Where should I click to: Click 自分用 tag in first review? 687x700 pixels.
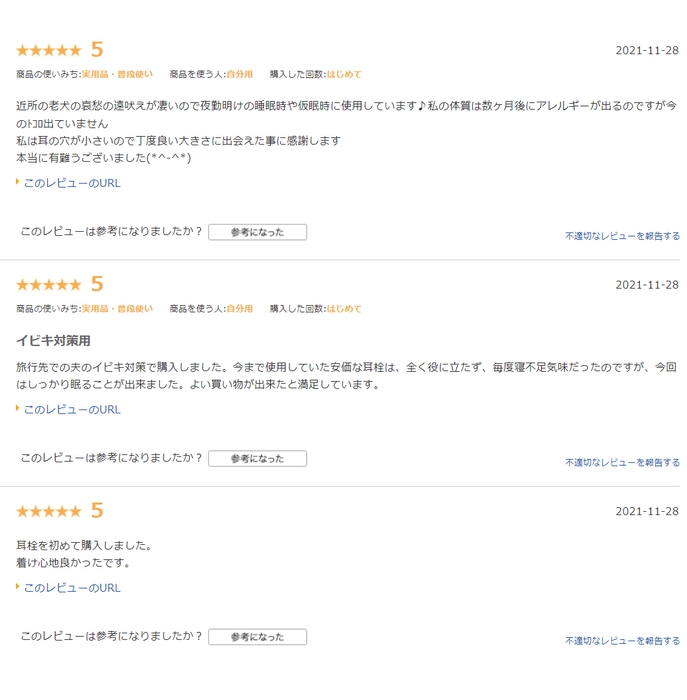pos(239,74)
